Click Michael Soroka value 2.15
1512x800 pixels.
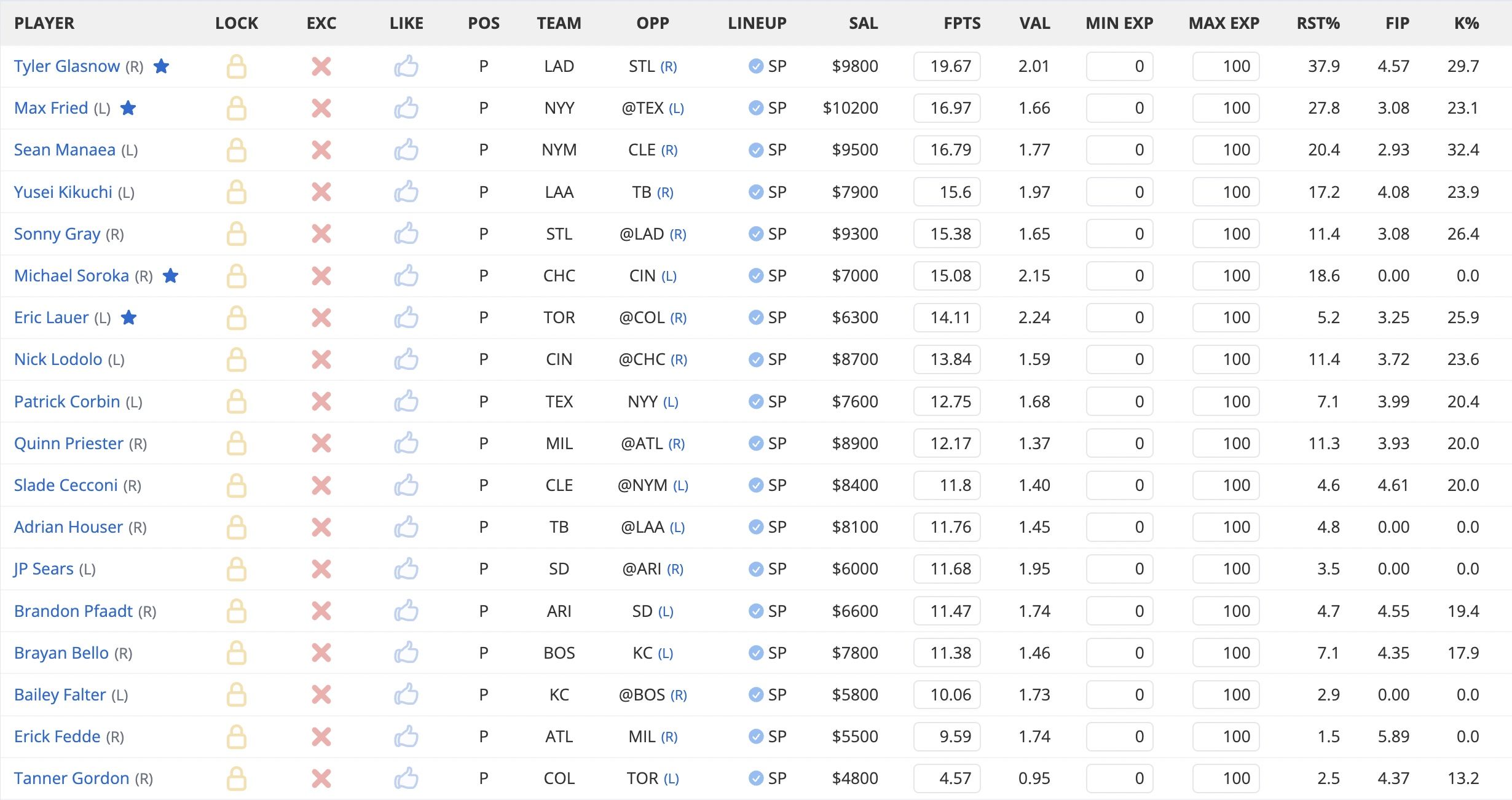coord(1034,276)
